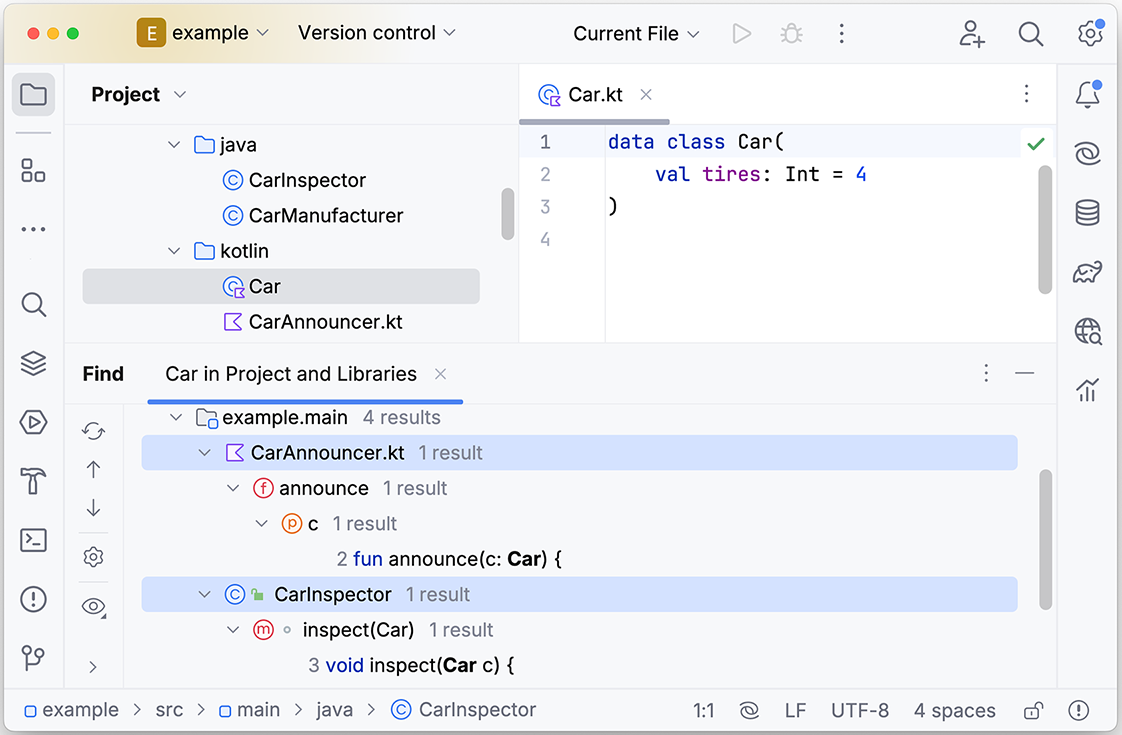Toggle the preview usages eye icon
This screenshot has height=735, width=1122.
point(93,607)
